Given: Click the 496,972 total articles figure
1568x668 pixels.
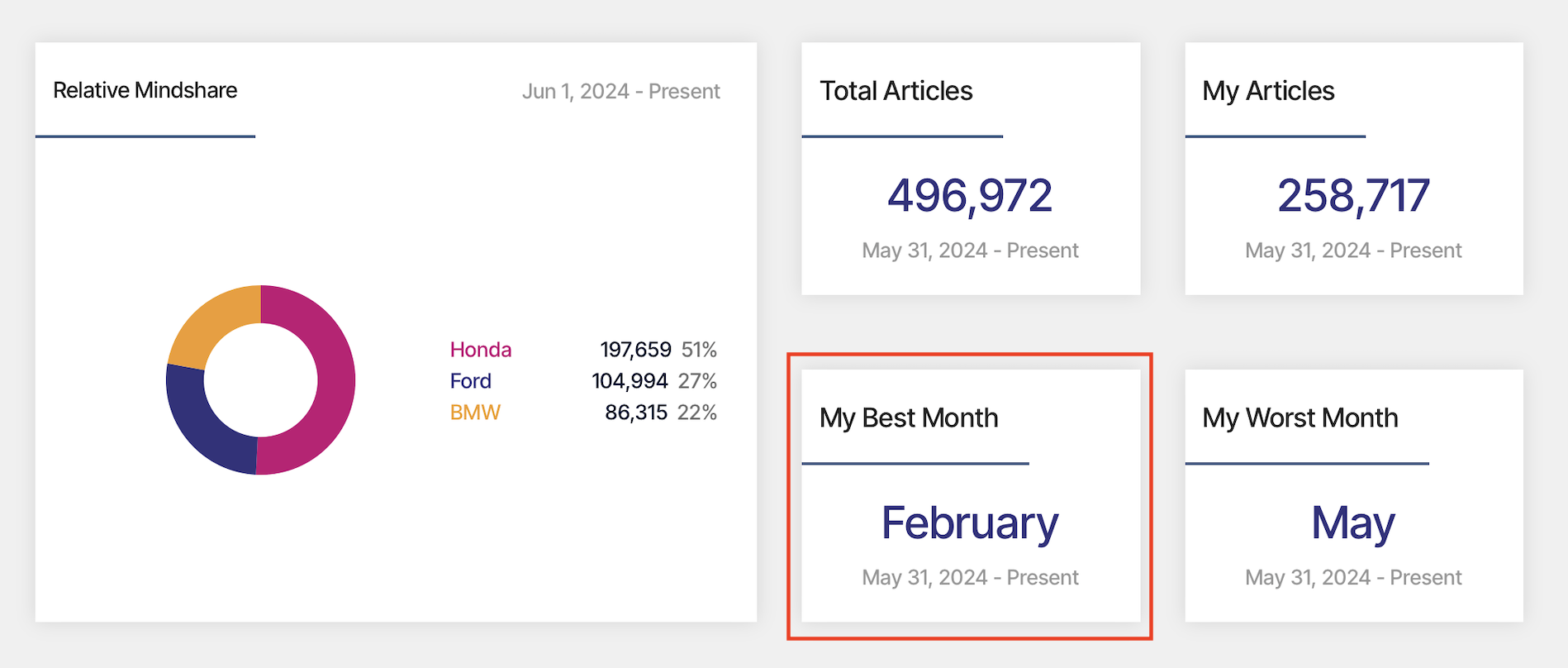Looking at the screenshot, I should pyautogui.click(x=970, y=196).
